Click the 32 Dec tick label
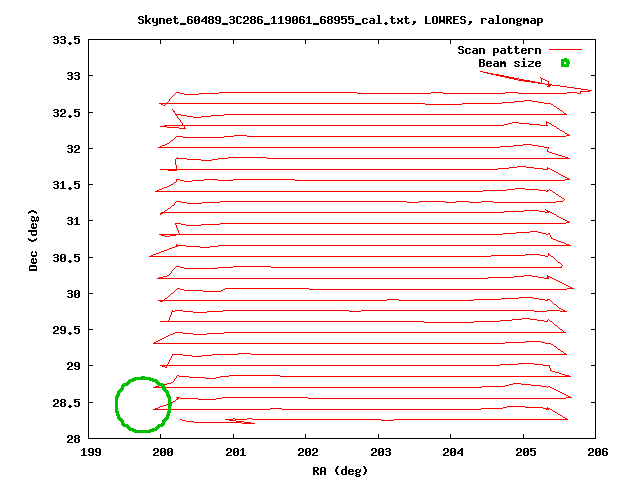Screen dimensions: 640x480 [x=73, y=149]
